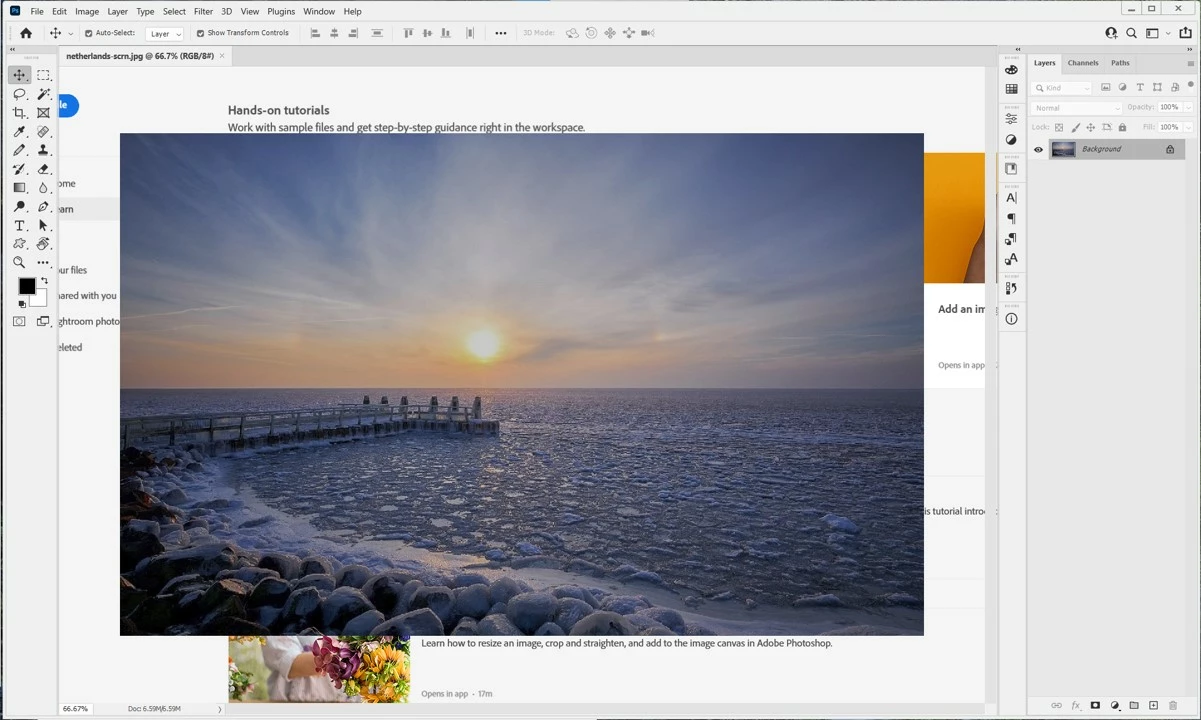Switch to the Channels tab

point(1083,63)
